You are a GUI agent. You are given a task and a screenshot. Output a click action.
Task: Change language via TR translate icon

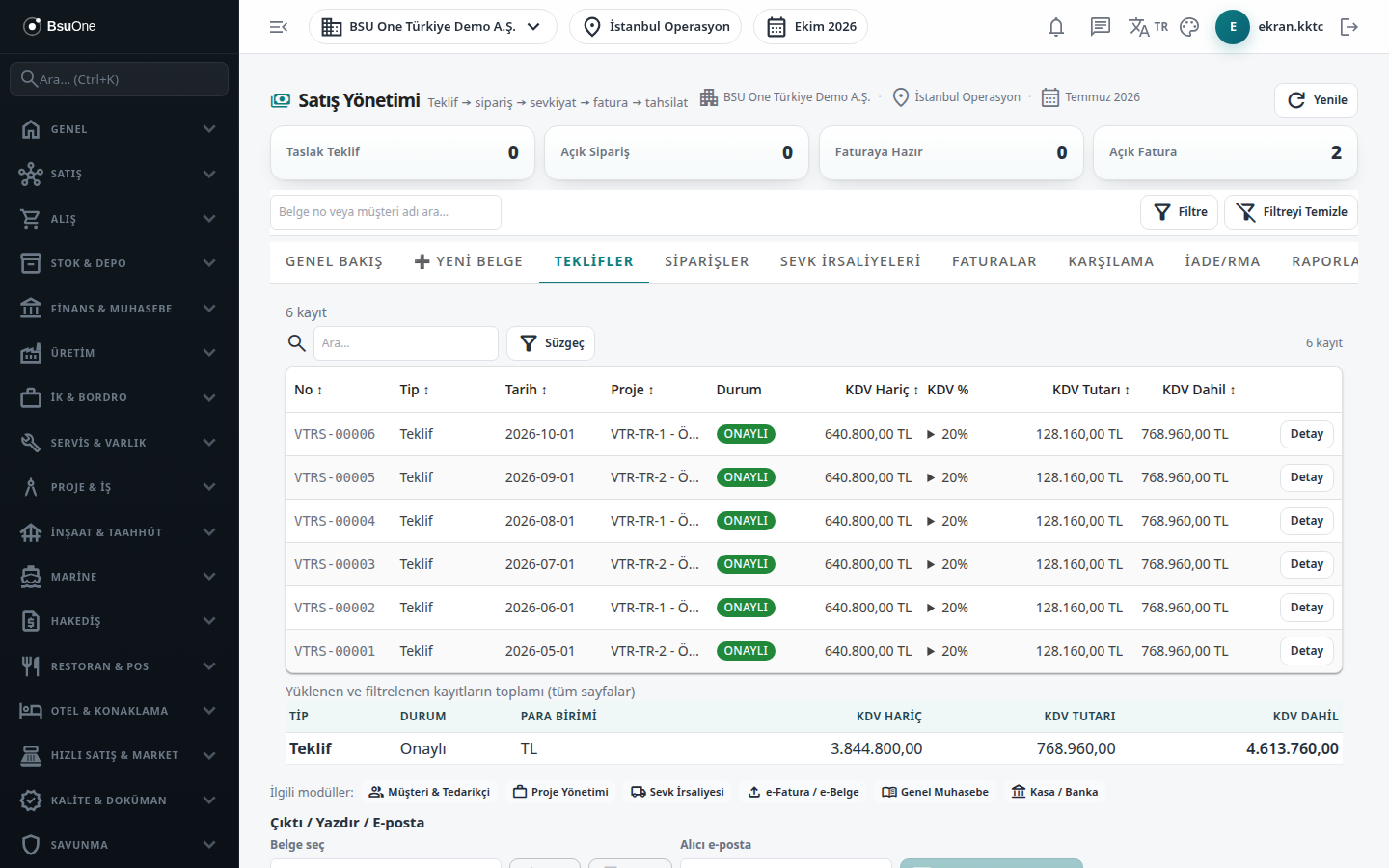[x=1148, y=27]
